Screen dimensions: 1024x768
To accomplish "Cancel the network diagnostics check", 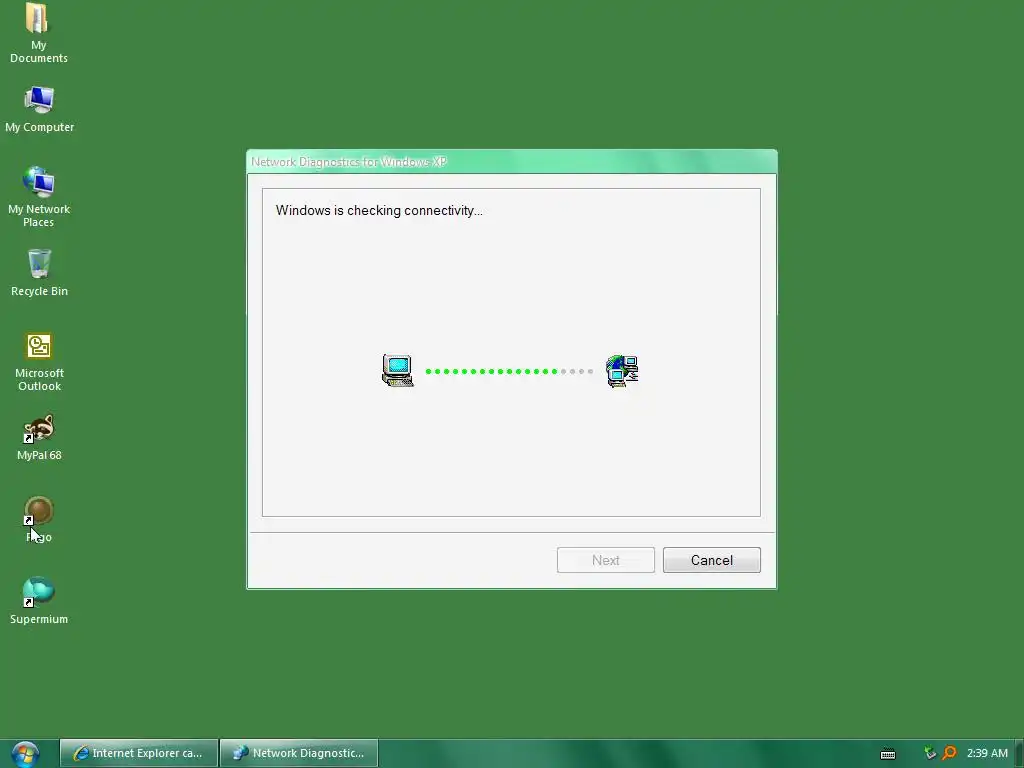I will tap(711, 560).
